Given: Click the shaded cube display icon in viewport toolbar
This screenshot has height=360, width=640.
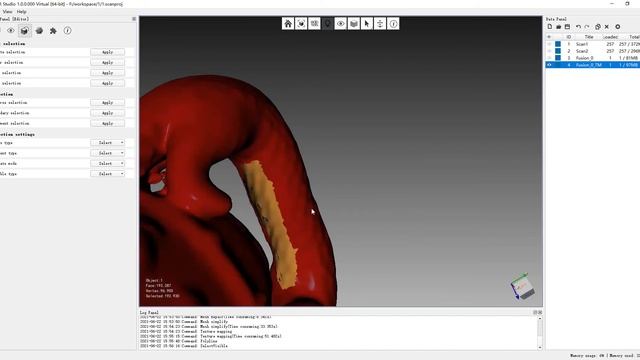Looking at the screenshot, I should pyautogui.click(x=354, y=24).
